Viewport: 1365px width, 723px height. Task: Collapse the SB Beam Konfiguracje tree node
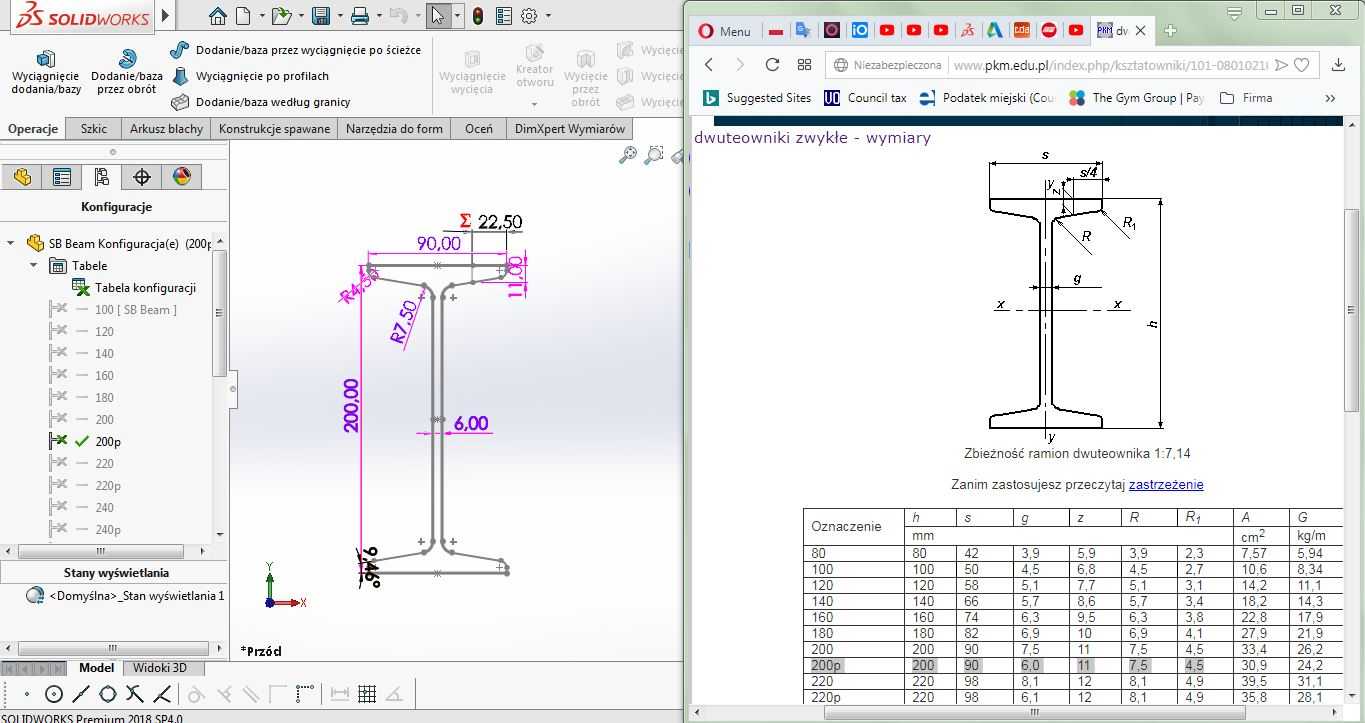[x=12, y=243]
